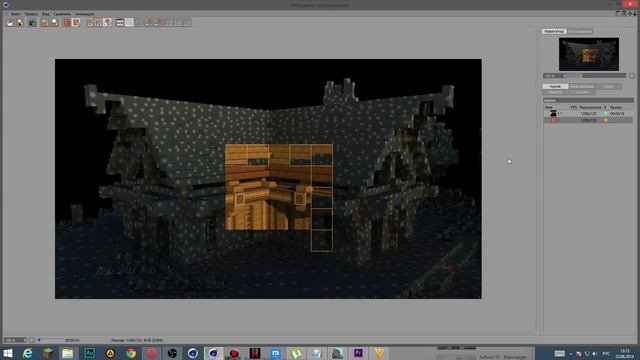
Task: Click the white grid toolbar icon
Action: coord(129,22)
